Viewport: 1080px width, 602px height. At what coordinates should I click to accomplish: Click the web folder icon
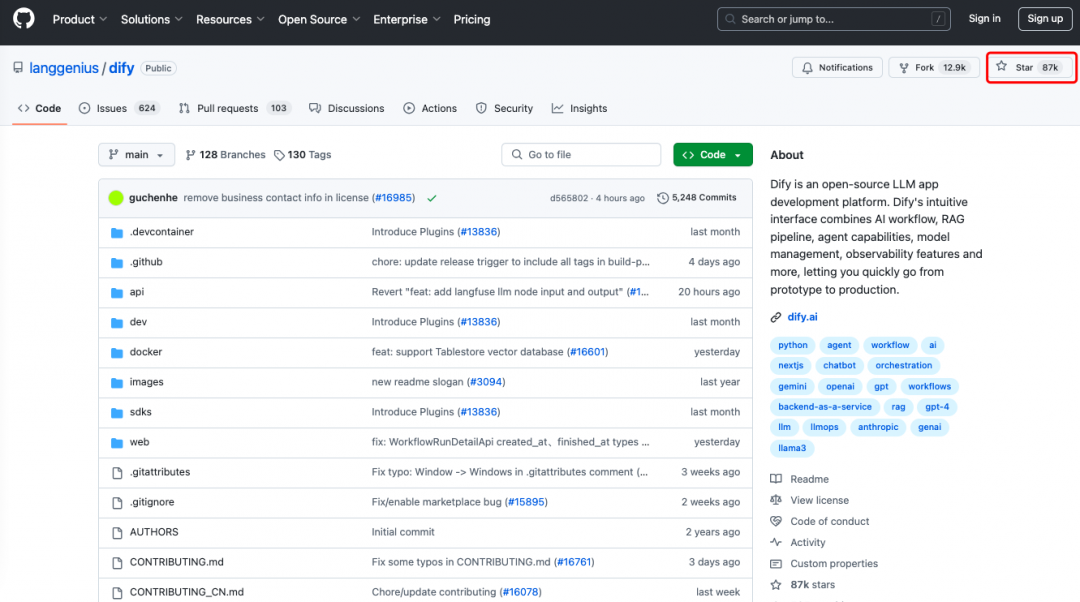click(117, 442)
